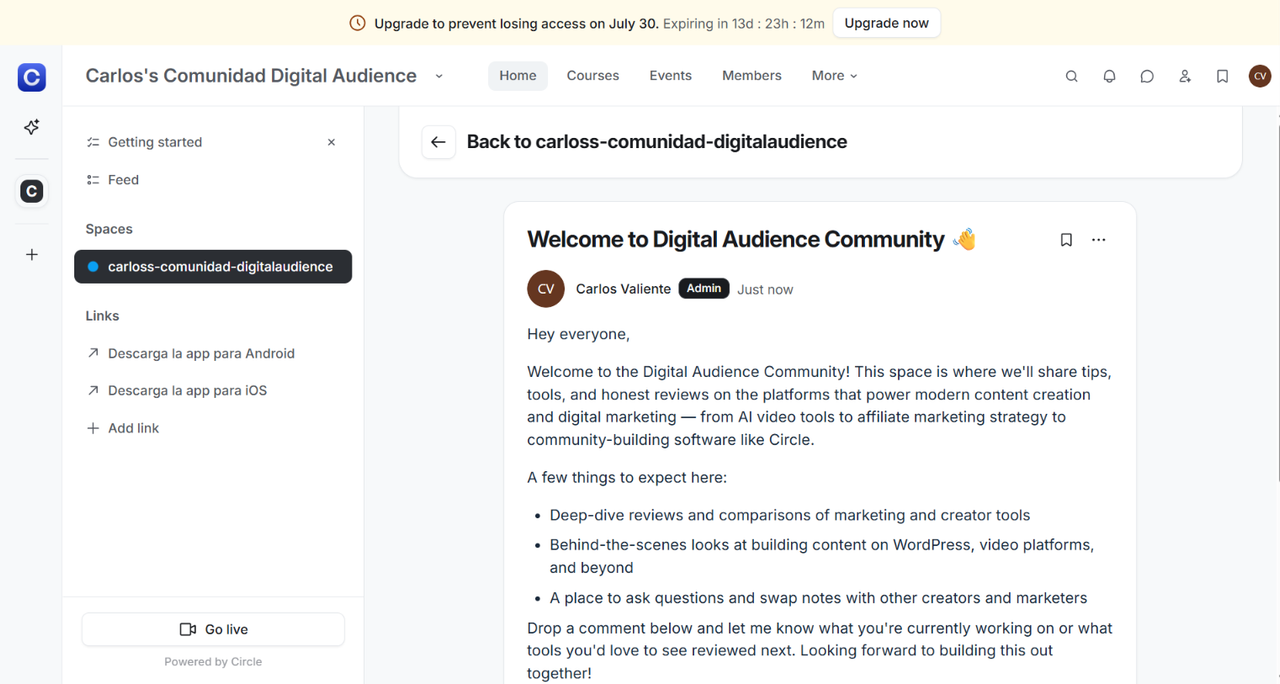The width and height of the screenshot is (1280, 684).
Task: Click the Links section heading
Action: coord(102,316)
